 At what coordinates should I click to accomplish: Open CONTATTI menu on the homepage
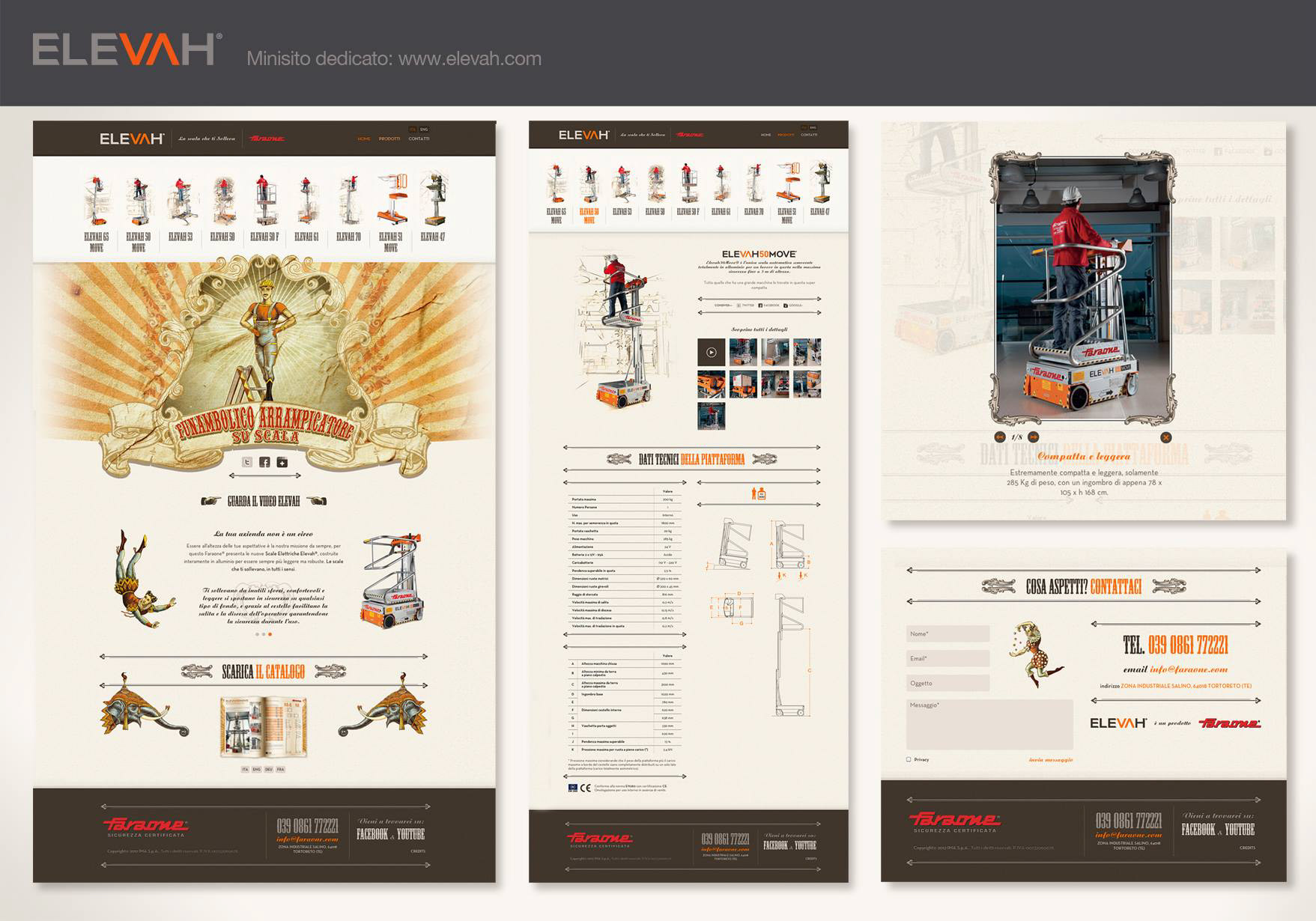point(419,139)
